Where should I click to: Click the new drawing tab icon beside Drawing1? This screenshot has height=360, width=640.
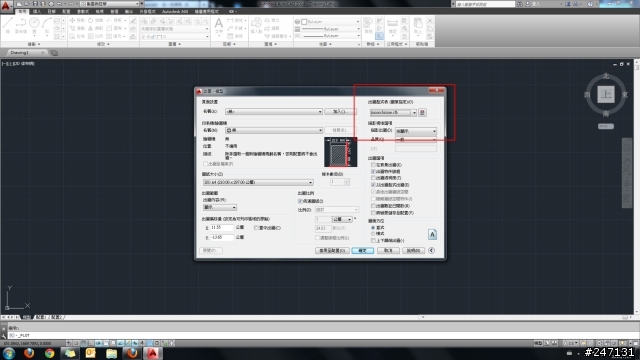pos(54,53)
